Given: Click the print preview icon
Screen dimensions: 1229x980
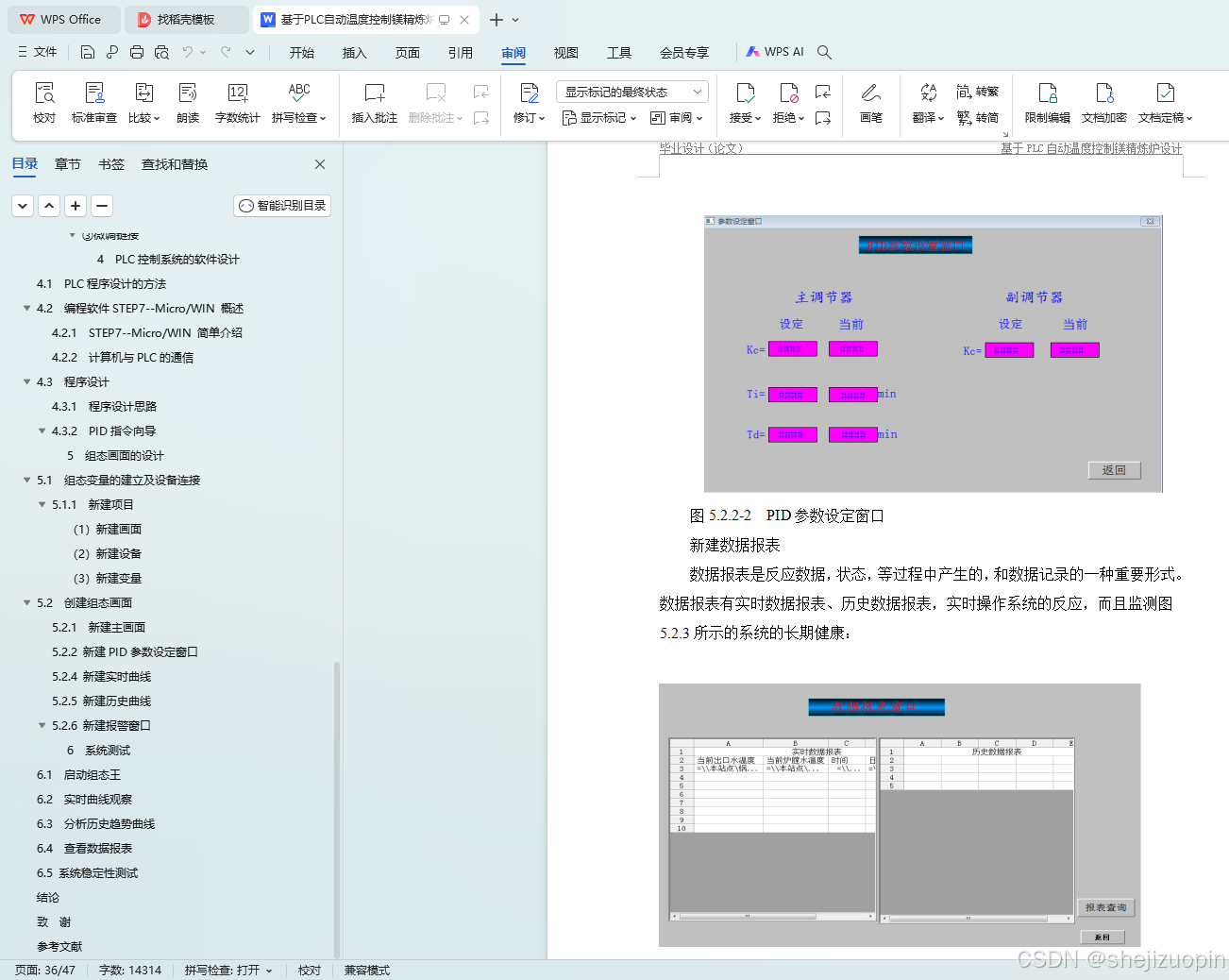Looking at the screenshot, I should pos(161,52).
